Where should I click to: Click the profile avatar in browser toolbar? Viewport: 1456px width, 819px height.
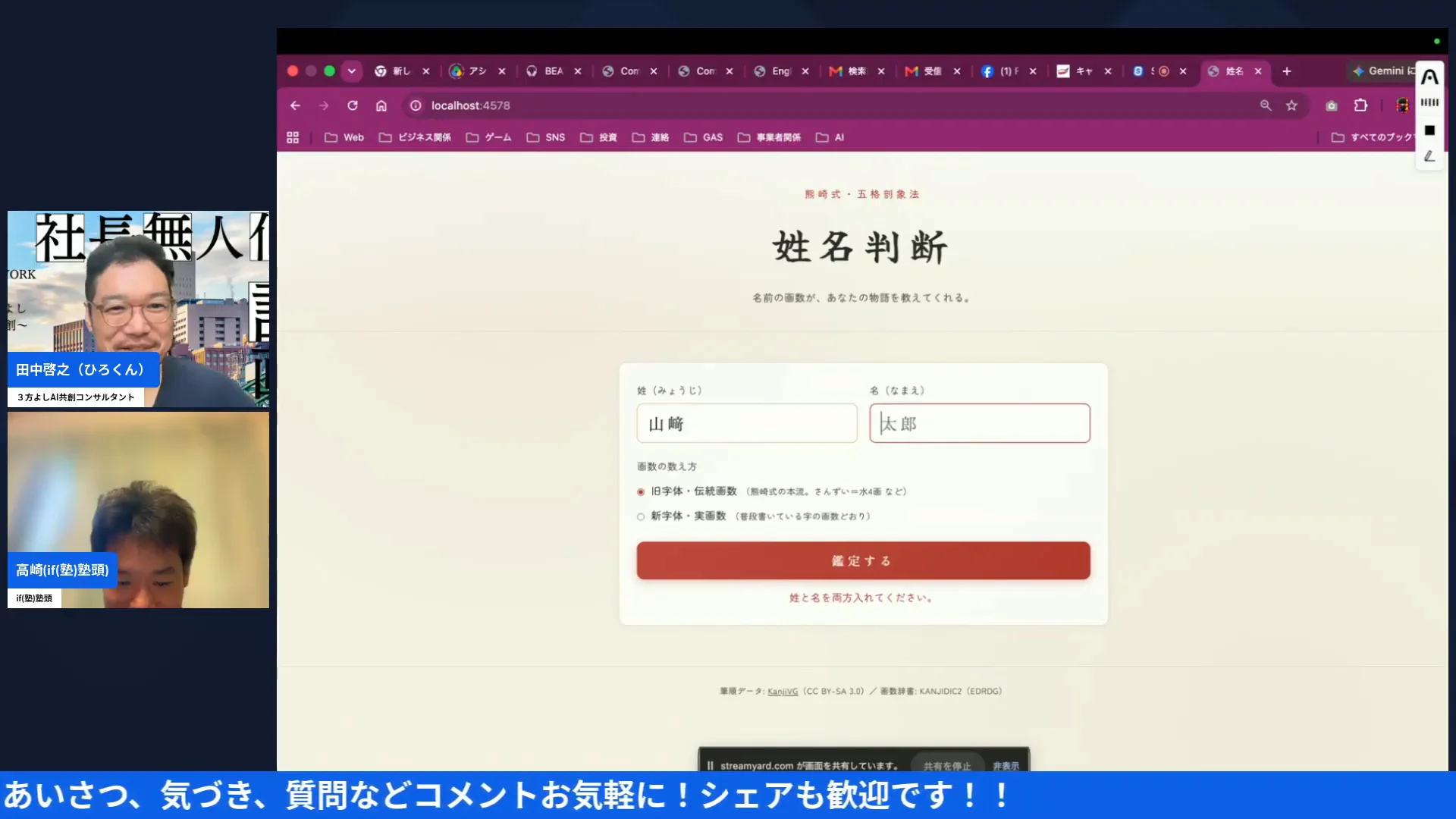tap(1402, 105)
